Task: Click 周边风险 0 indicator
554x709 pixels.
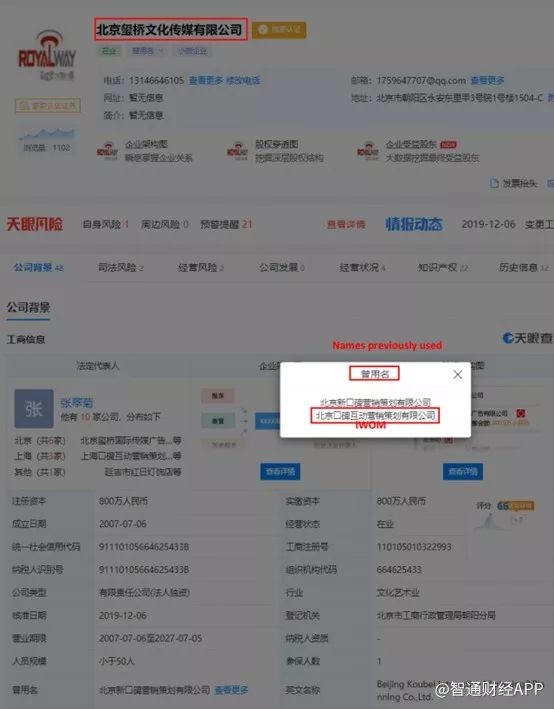Action: [165, 224]
